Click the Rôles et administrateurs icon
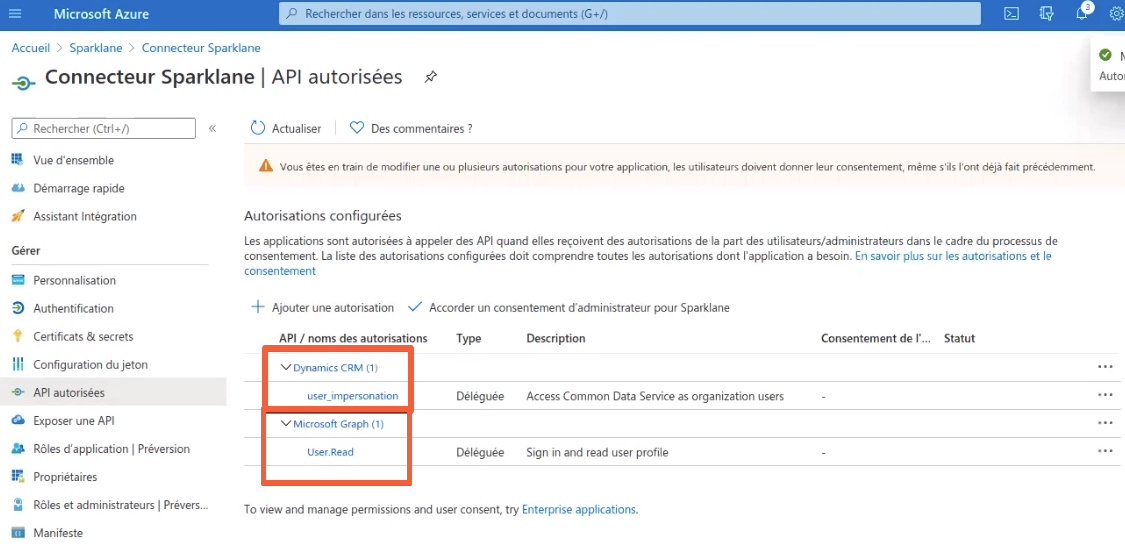This screenshot has height=547, width=1125. (x=19, y=505)
